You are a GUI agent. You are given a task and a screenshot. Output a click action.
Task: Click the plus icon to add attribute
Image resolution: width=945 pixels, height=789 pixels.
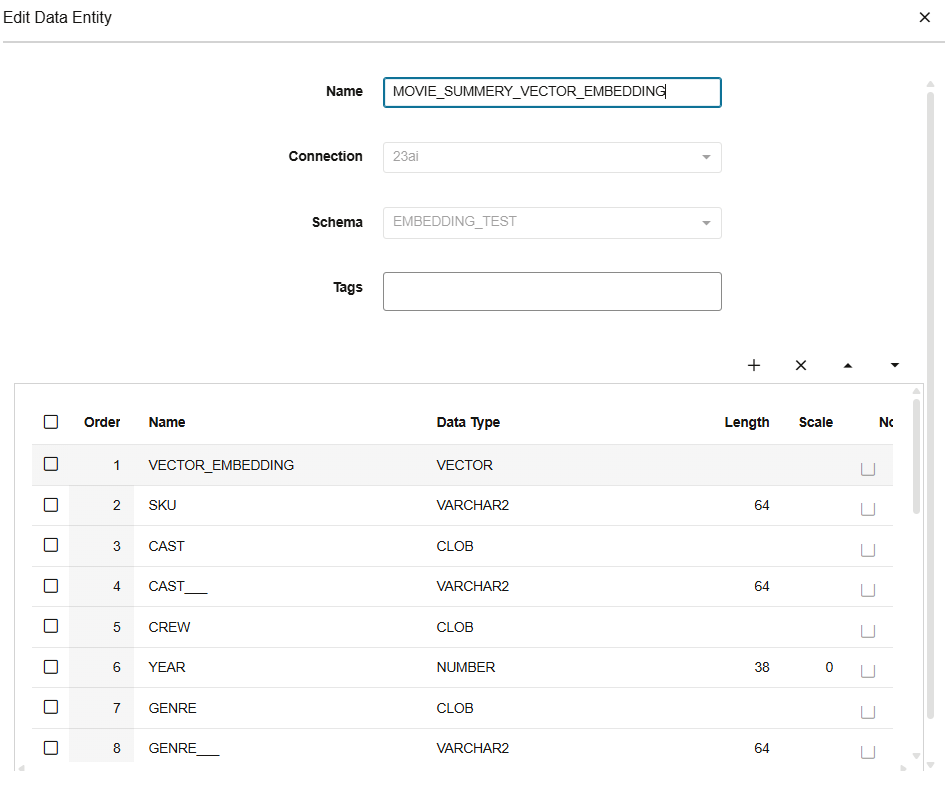point(754,366)
